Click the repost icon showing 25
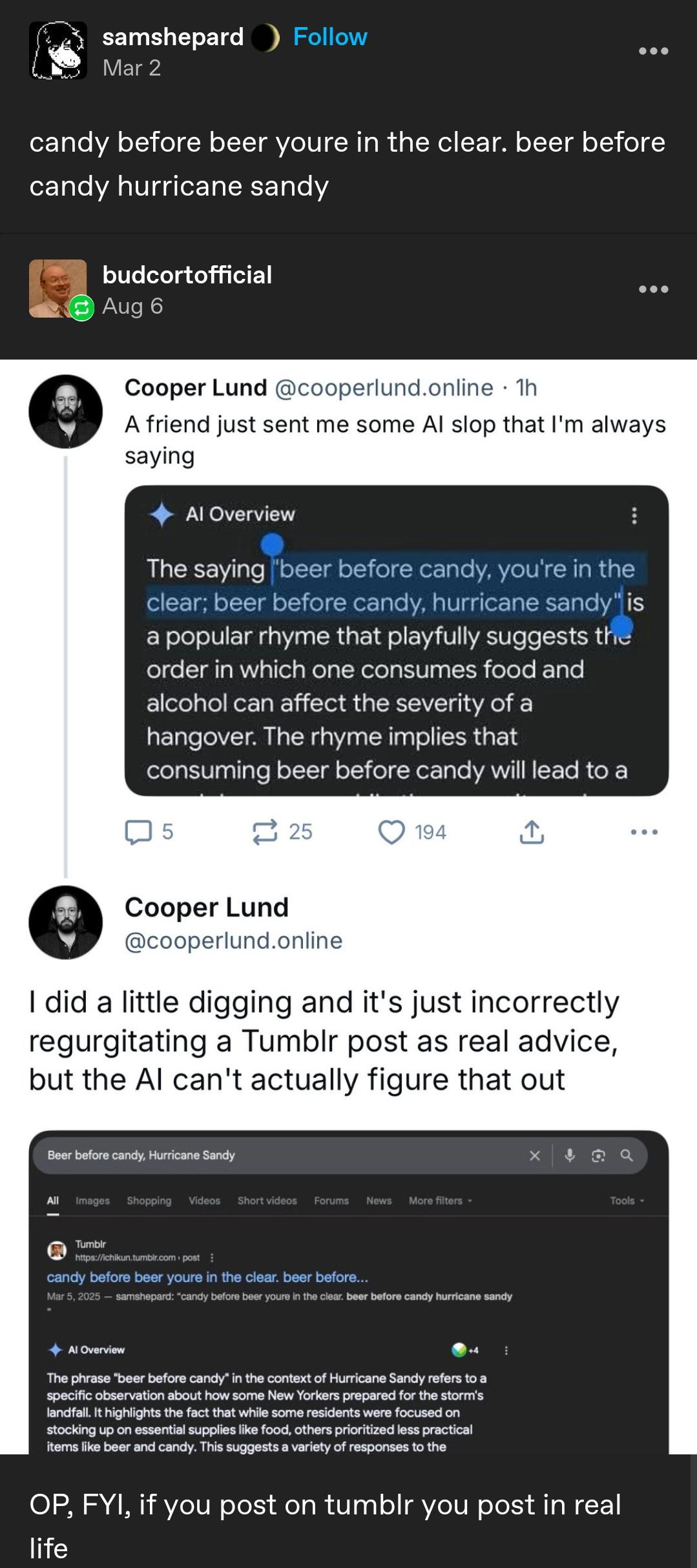The width and height of the screenshot is (697, 1568). 264,831
